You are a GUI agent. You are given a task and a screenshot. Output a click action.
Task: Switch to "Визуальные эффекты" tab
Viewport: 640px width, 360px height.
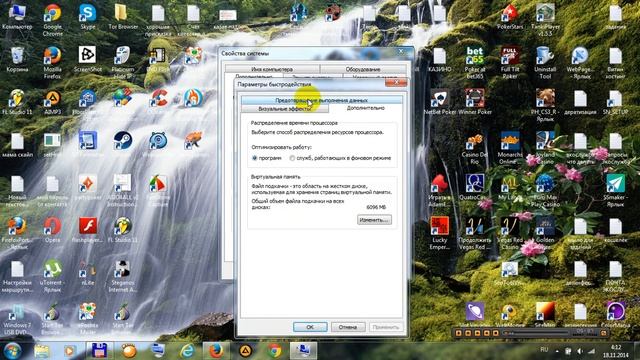click(x=284, y=109)
